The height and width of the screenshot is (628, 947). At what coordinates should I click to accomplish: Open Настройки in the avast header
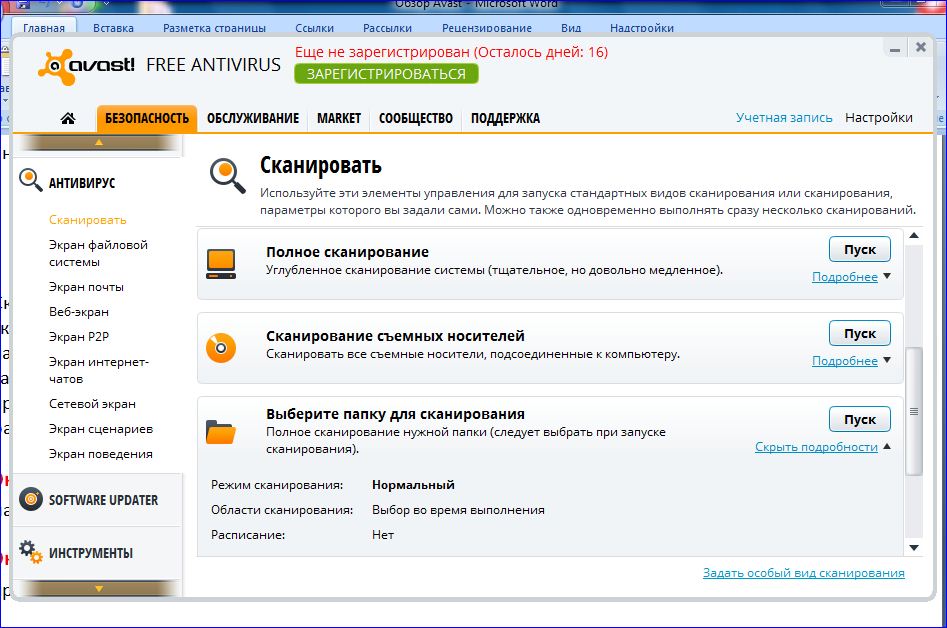(x=879, y=118)
